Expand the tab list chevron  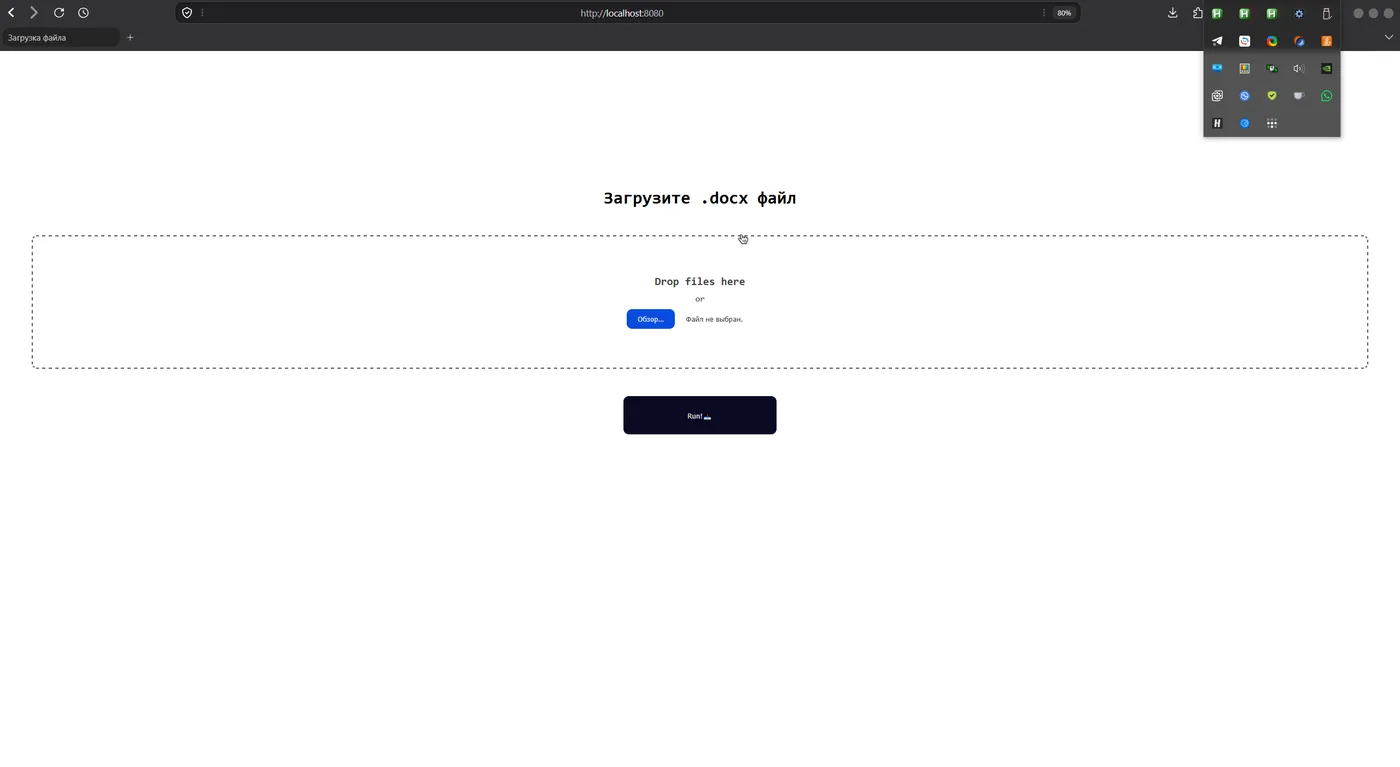[1389, 37]
